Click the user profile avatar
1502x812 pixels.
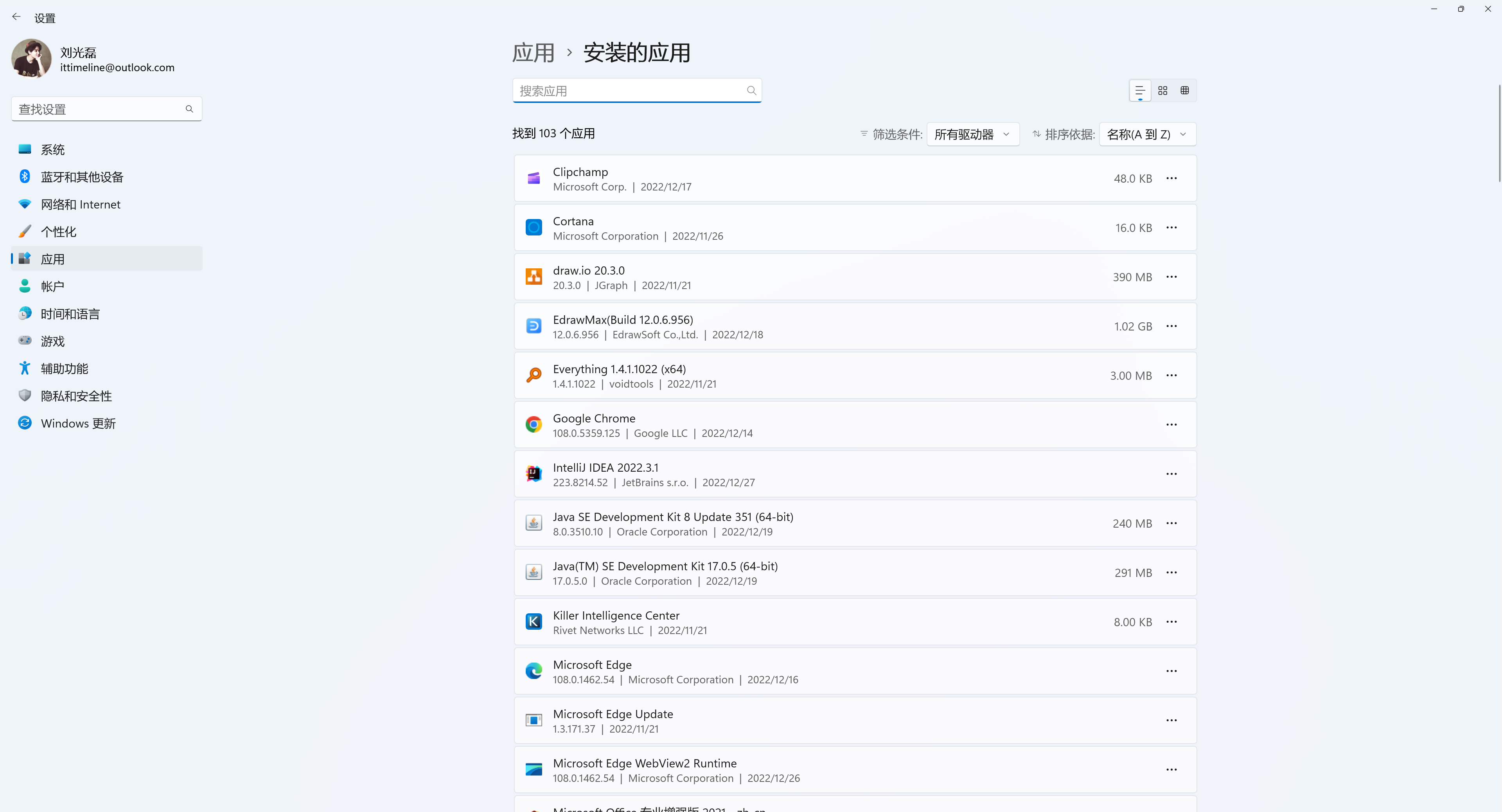pyautogui.click(x=31, y=58)
